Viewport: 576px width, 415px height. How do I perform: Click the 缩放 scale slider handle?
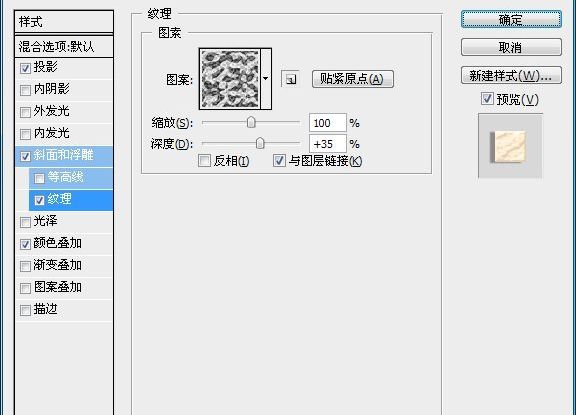point(251,122)
